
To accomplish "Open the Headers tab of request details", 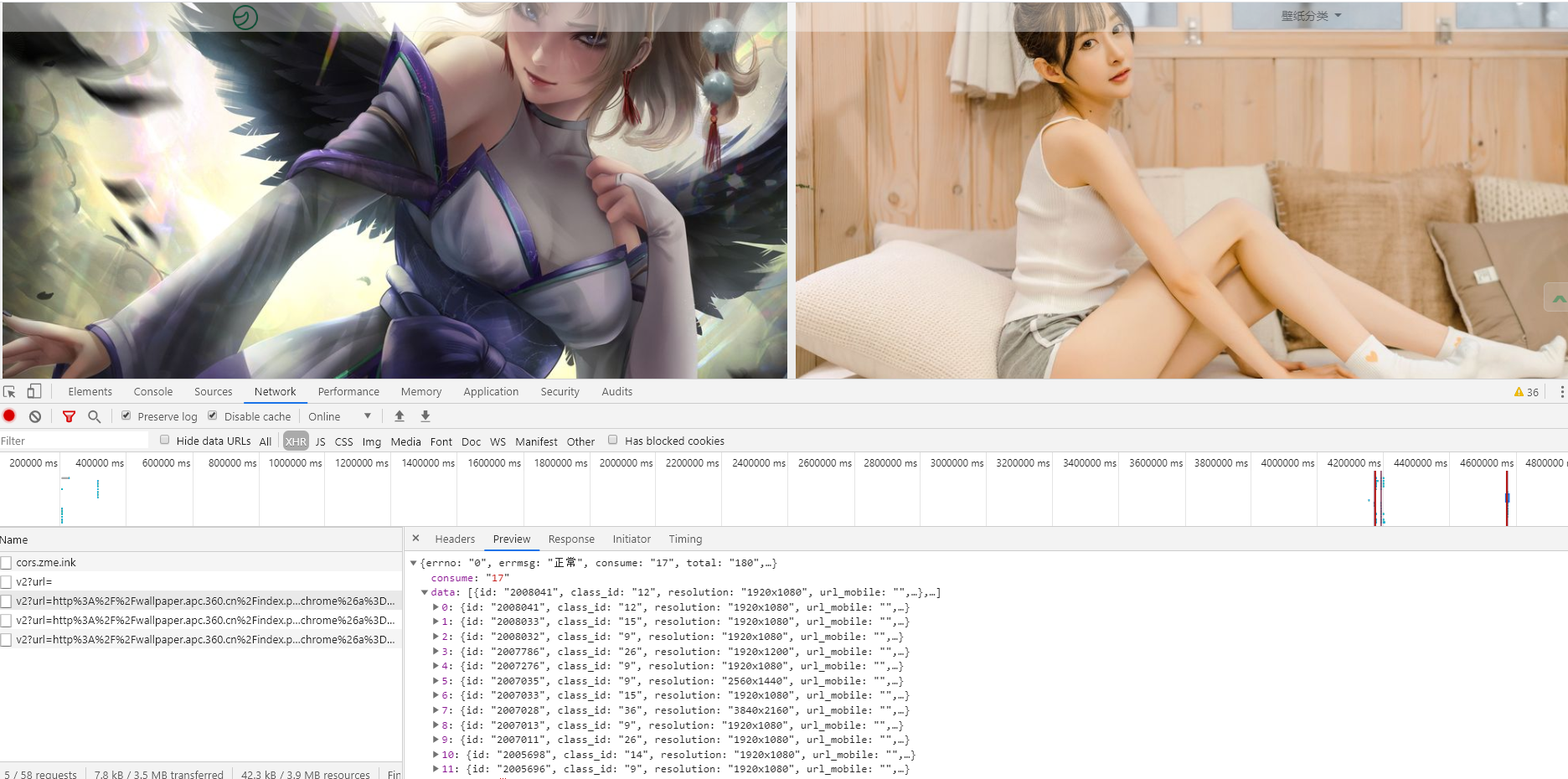I will (x=455, y=539).
